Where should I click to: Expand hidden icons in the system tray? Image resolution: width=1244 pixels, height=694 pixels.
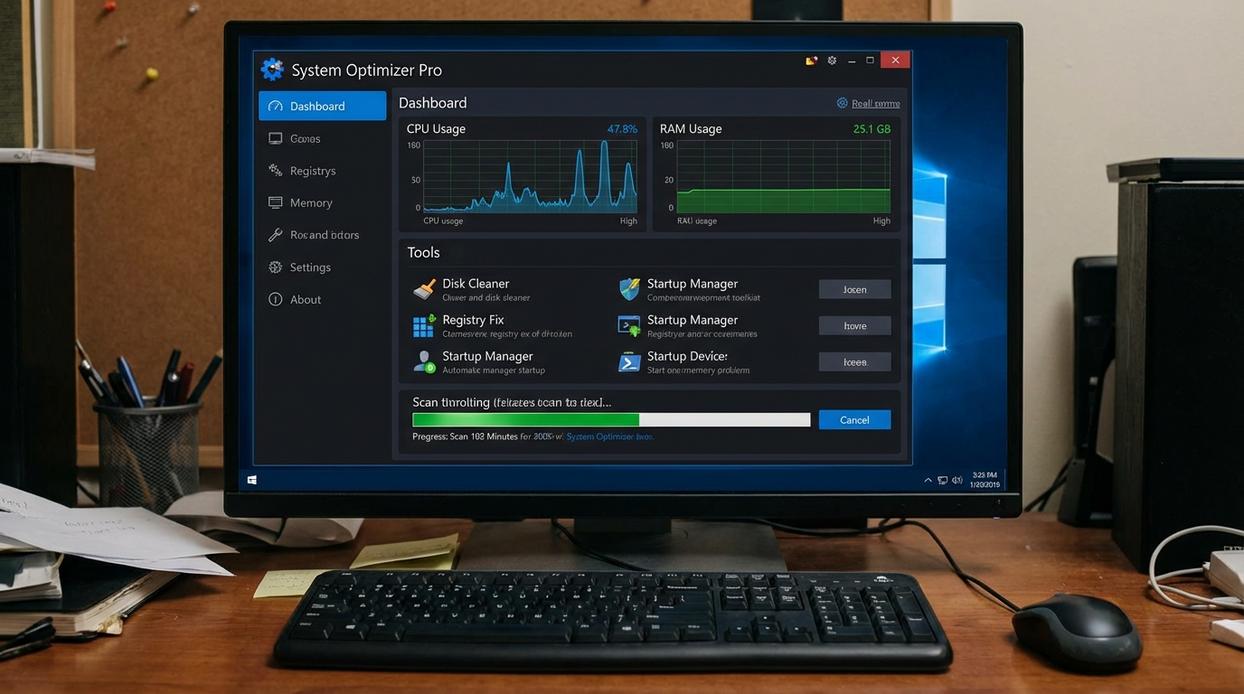pos(928,479)
